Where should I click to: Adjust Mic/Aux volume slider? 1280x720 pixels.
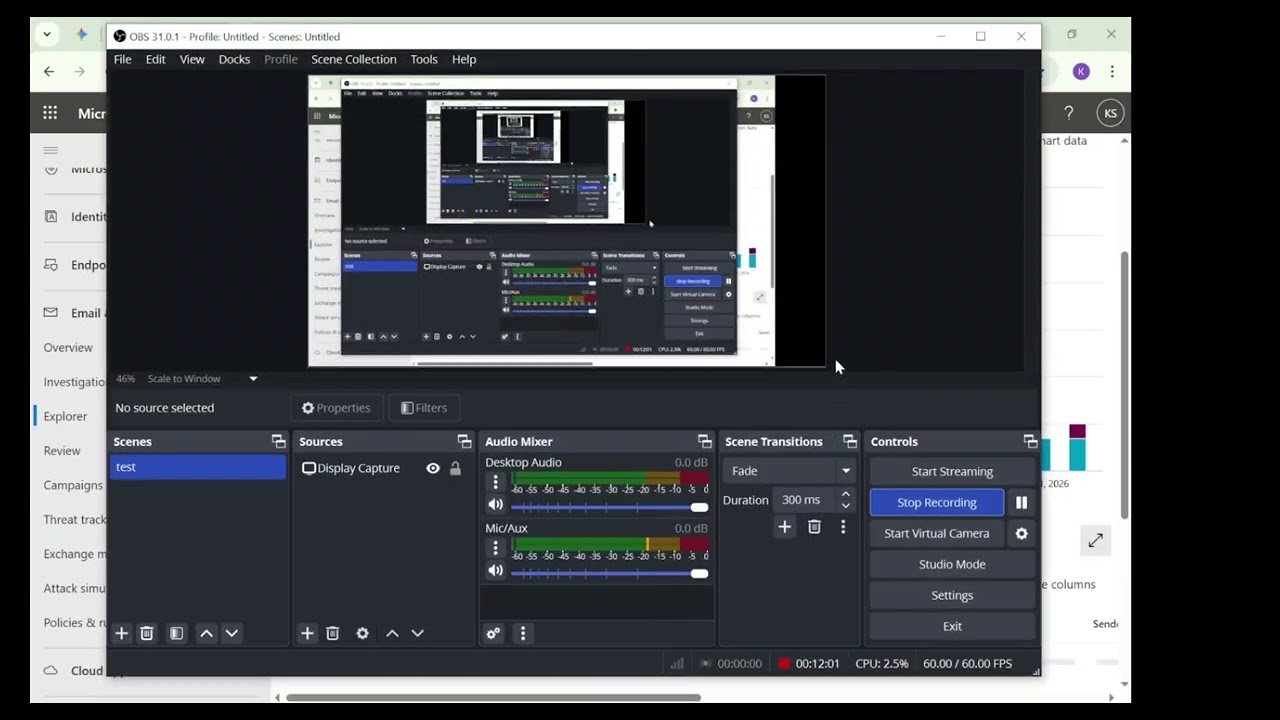pos(610,573)
